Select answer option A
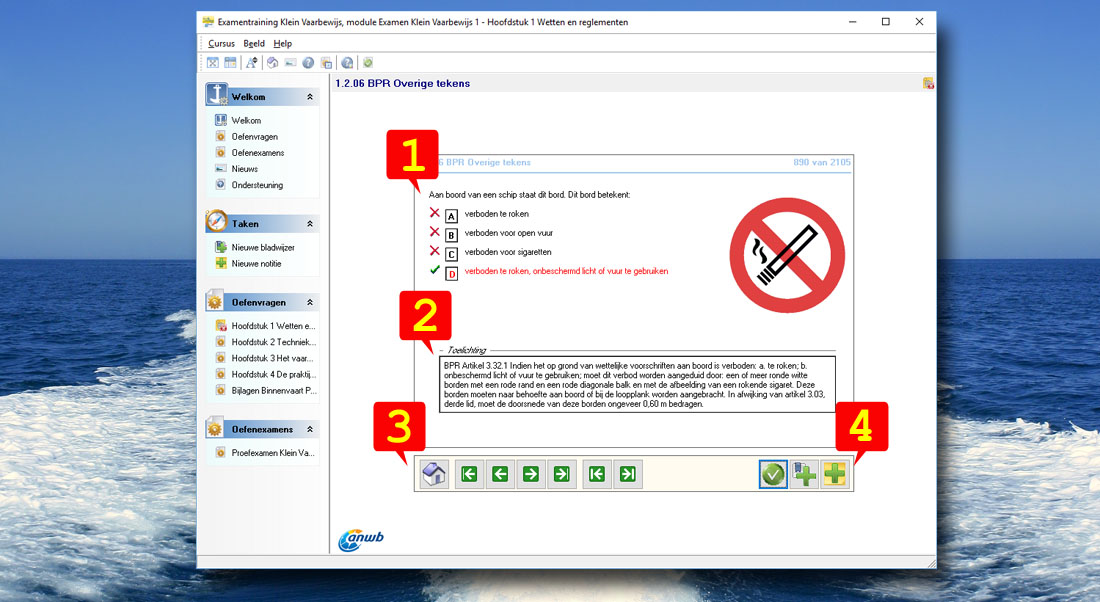 (451, 215)
